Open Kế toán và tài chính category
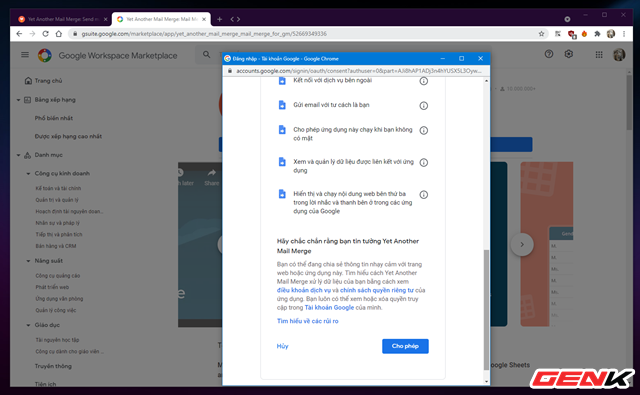Viewport: 640px width, 395px height. [x=58, y=188]
